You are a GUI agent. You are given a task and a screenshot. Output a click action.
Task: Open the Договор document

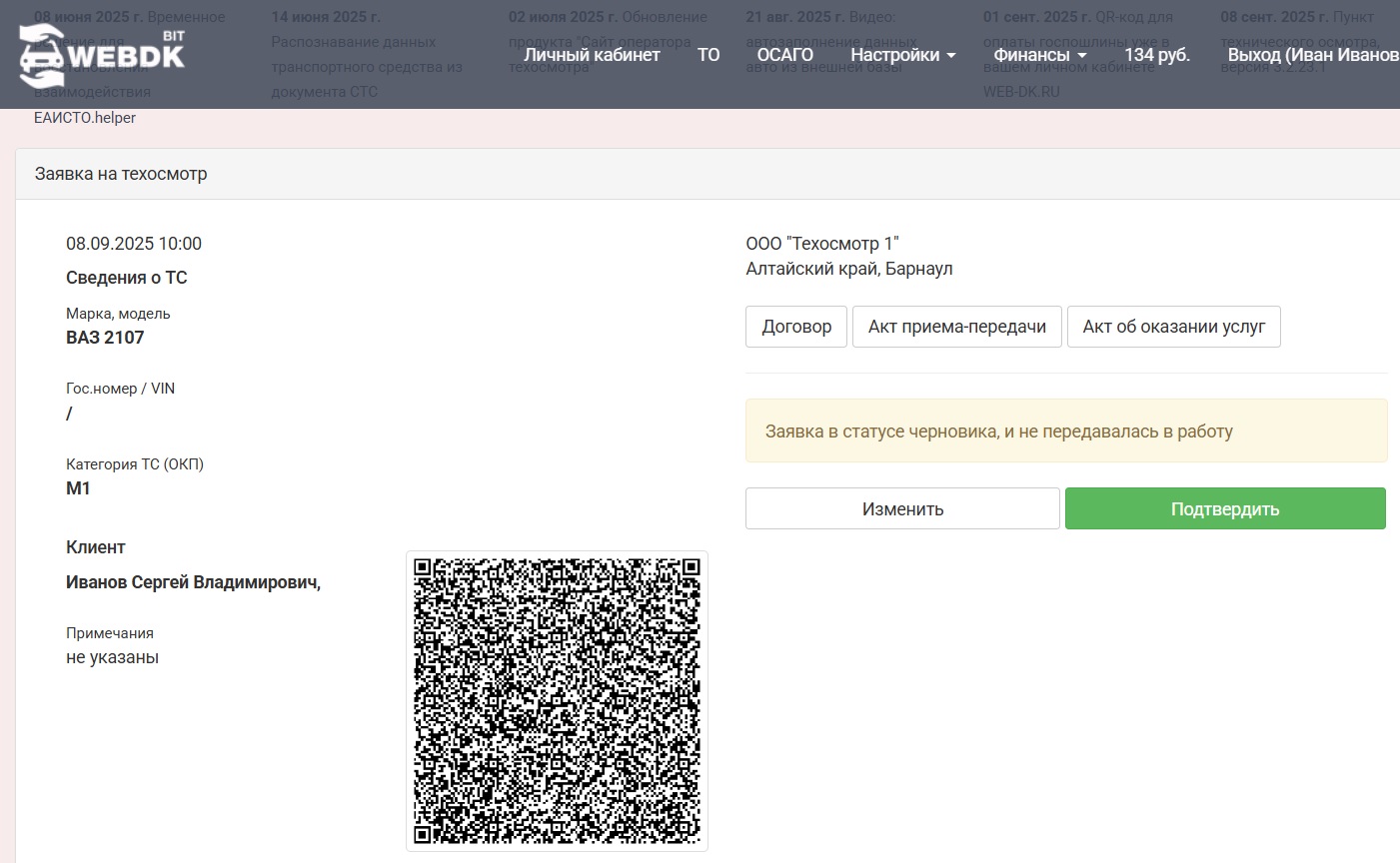click(x=796, y=327)
